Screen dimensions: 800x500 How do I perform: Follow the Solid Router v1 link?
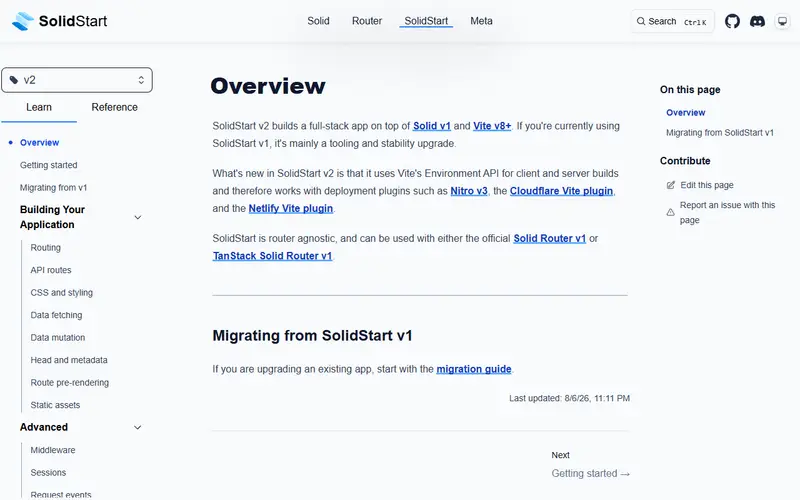pyautogui.click(x=549, y=238)
